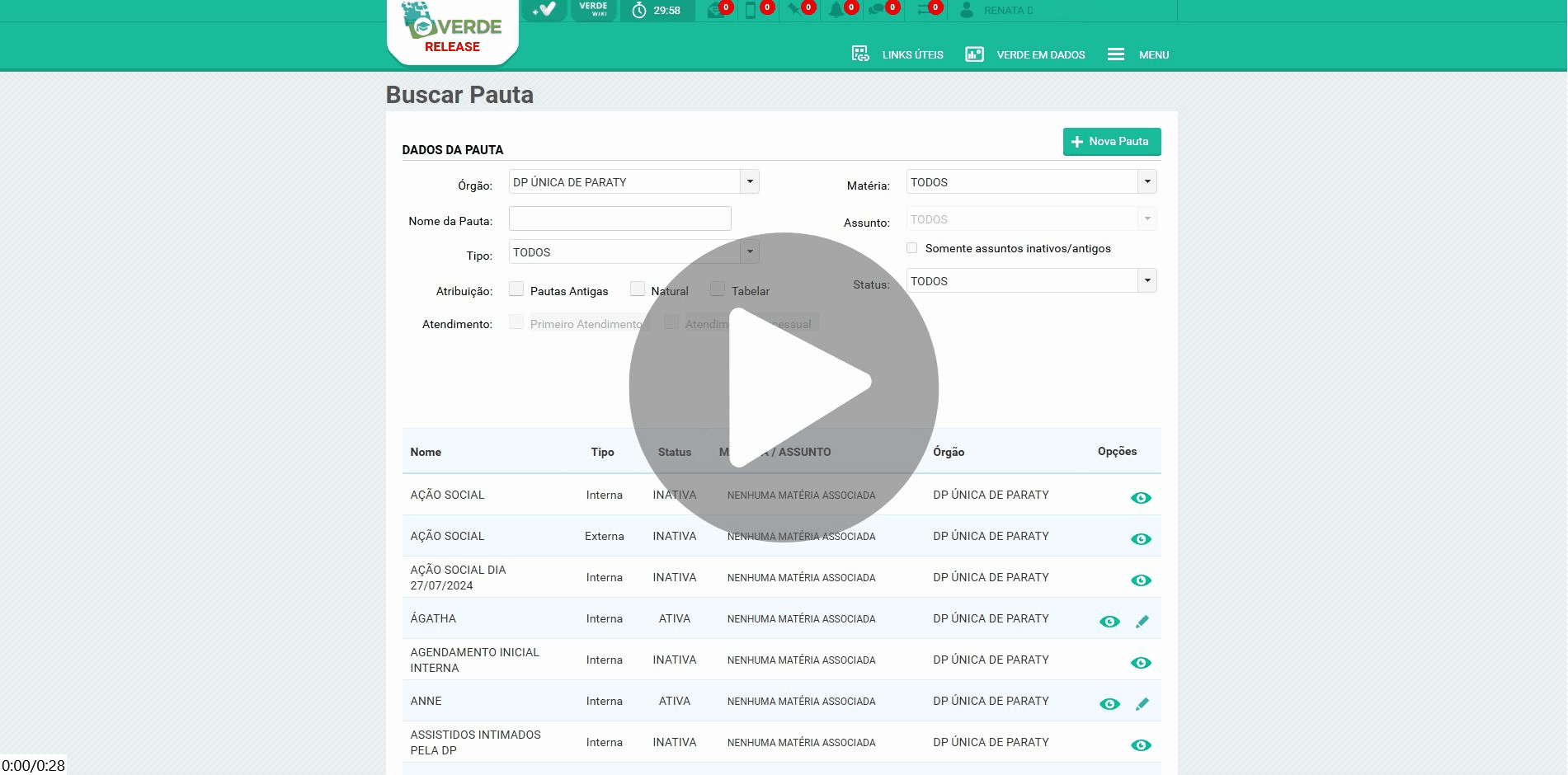
Task: Open the bell alerts icon
Action: pos(836,10)
